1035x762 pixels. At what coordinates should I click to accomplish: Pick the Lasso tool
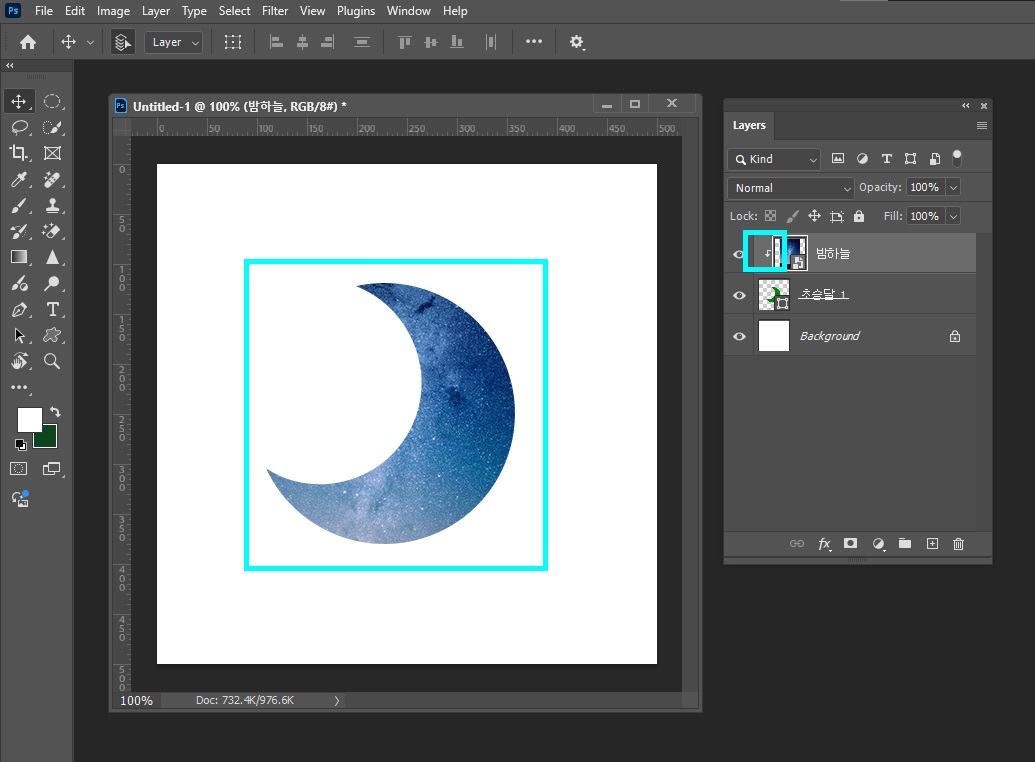click(x=19, y=127)
